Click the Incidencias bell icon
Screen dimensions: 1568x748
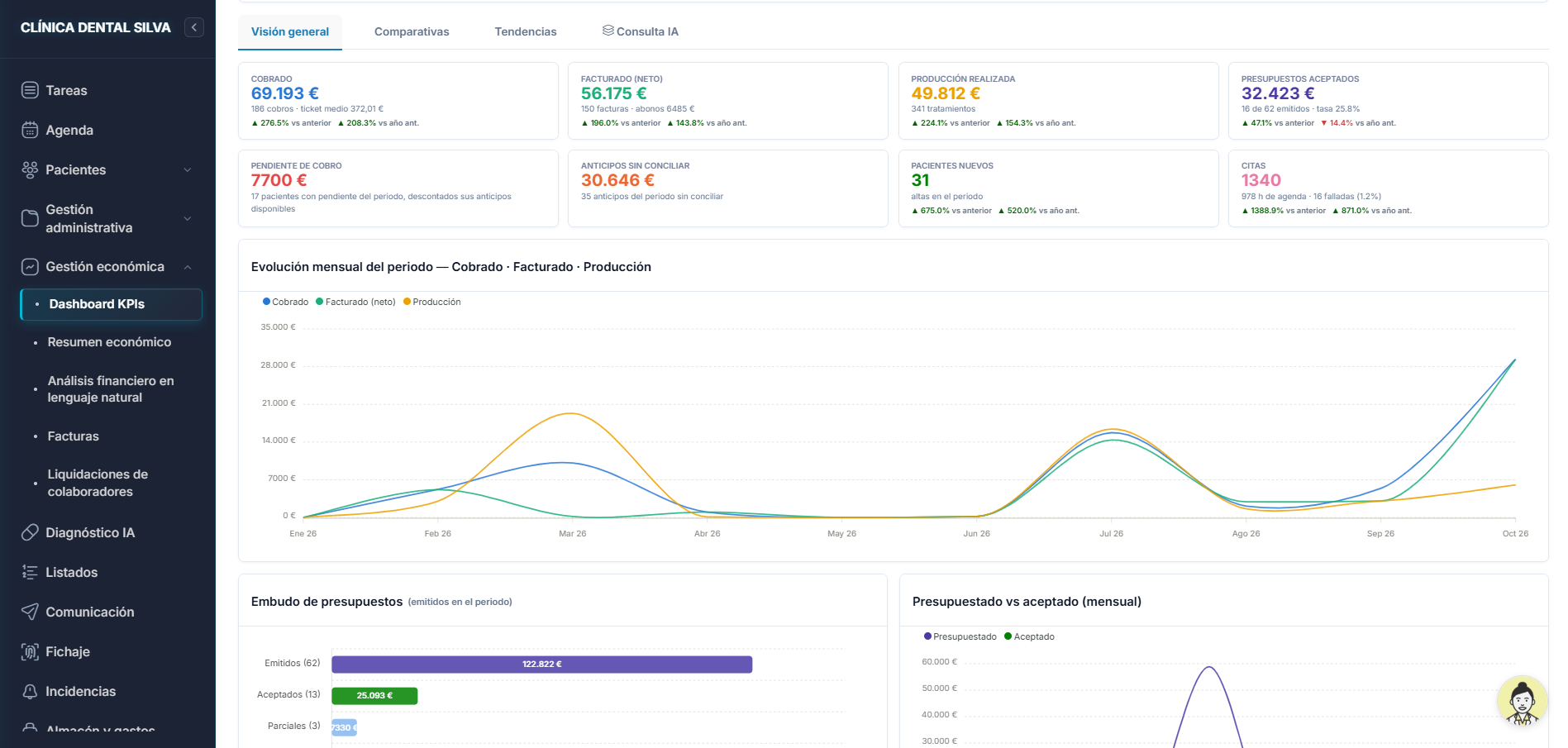[30, 691]
